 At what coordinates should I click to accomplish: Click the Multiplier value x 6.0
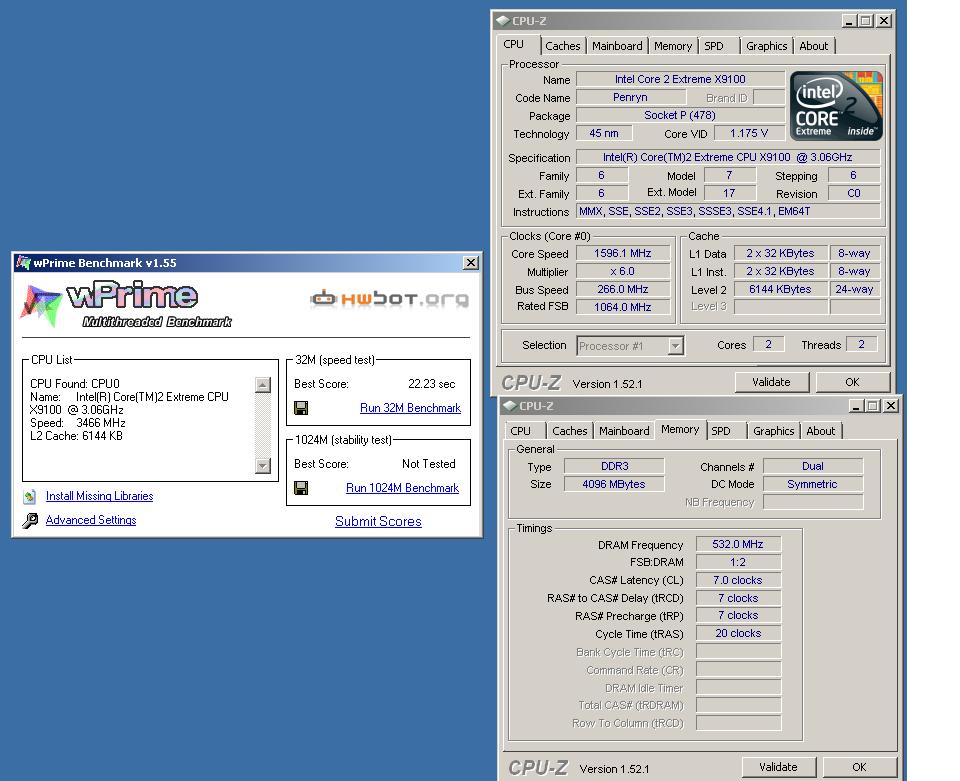tap(623, 271)
